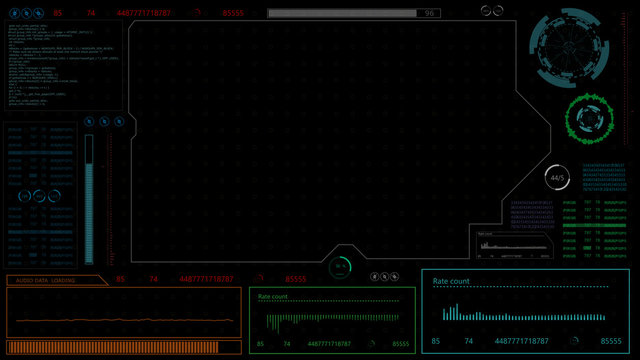Click value 74 in the cyan Rate count panel
Screen dimensions: 640x360
(469, 341)
